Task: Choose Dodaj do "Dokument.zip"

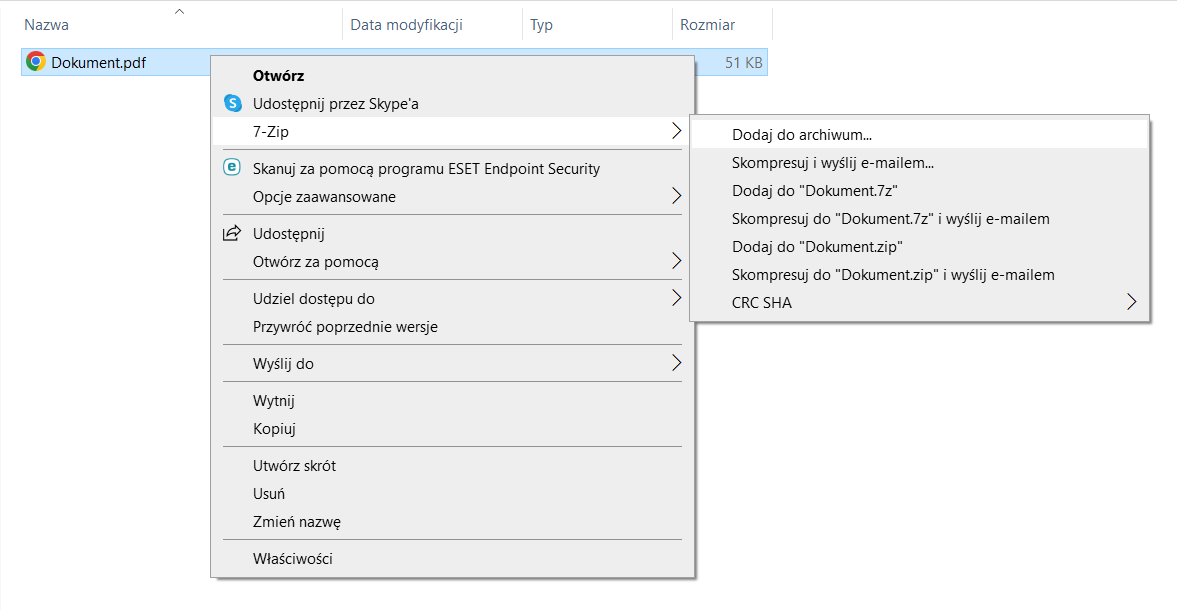Action: point(817,246)
